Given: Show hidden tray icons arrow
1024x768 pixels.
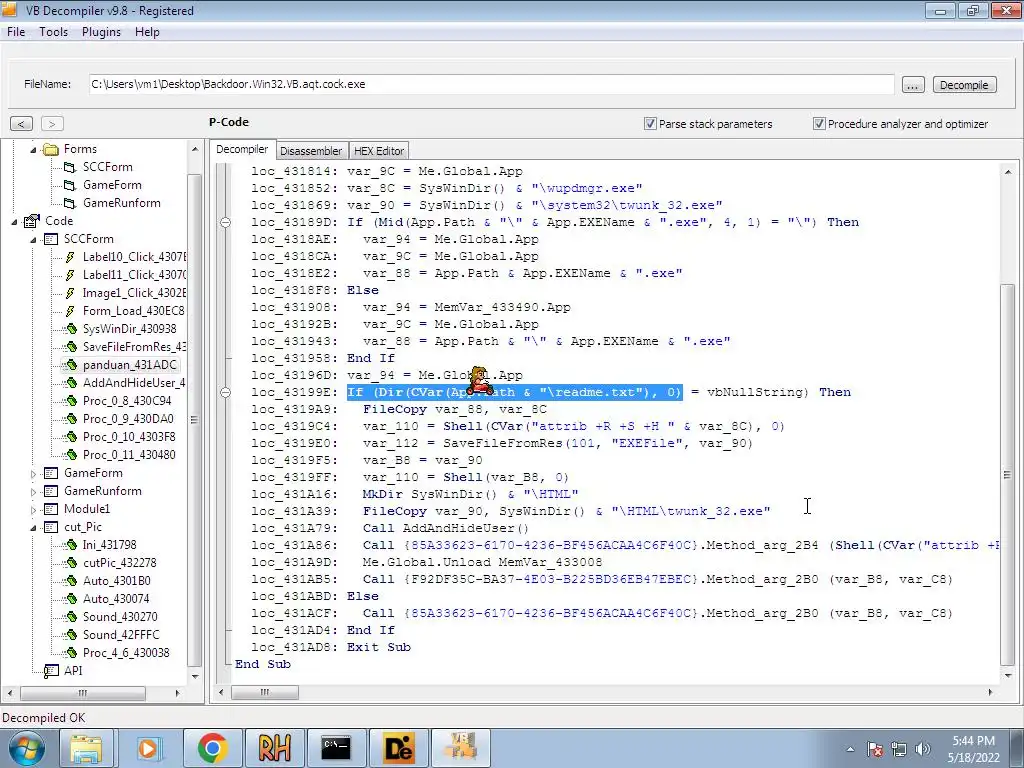Looking at the screenshot, I should pyautogui.click(x=850, y=750).
